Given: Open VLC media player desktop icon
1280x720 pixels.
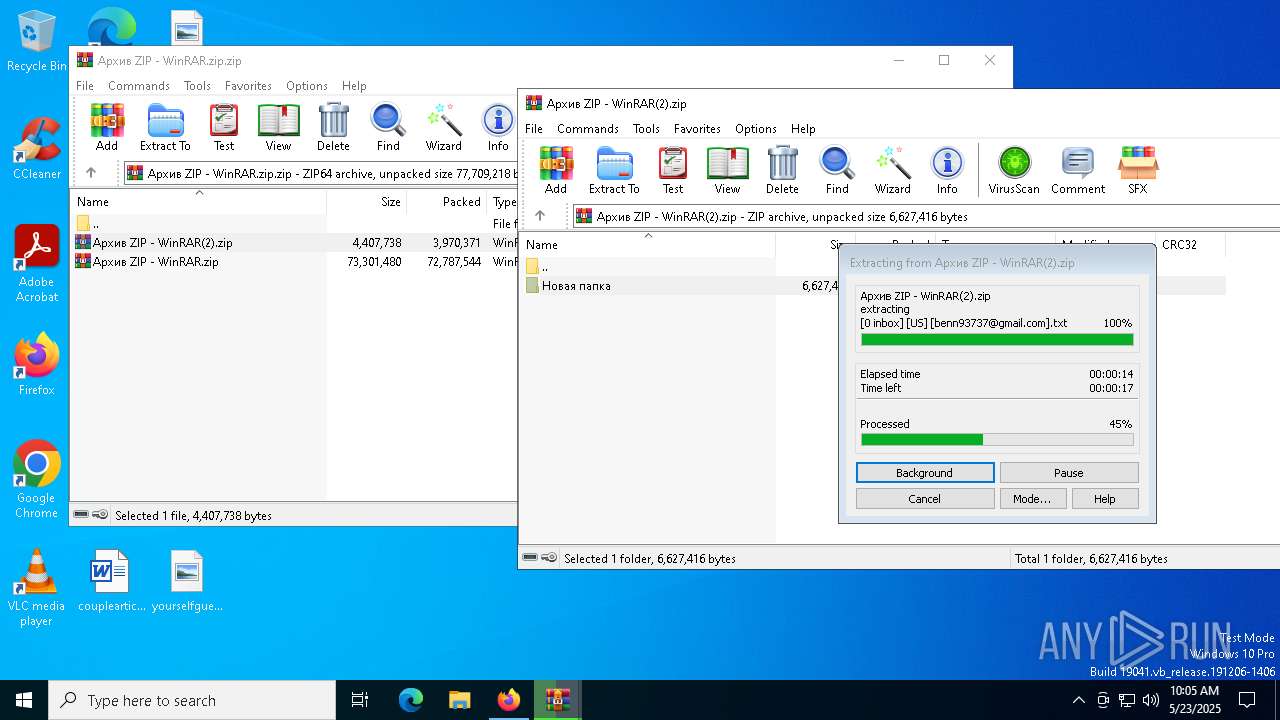Looking at the screenshot, I should tap(36, 588).
